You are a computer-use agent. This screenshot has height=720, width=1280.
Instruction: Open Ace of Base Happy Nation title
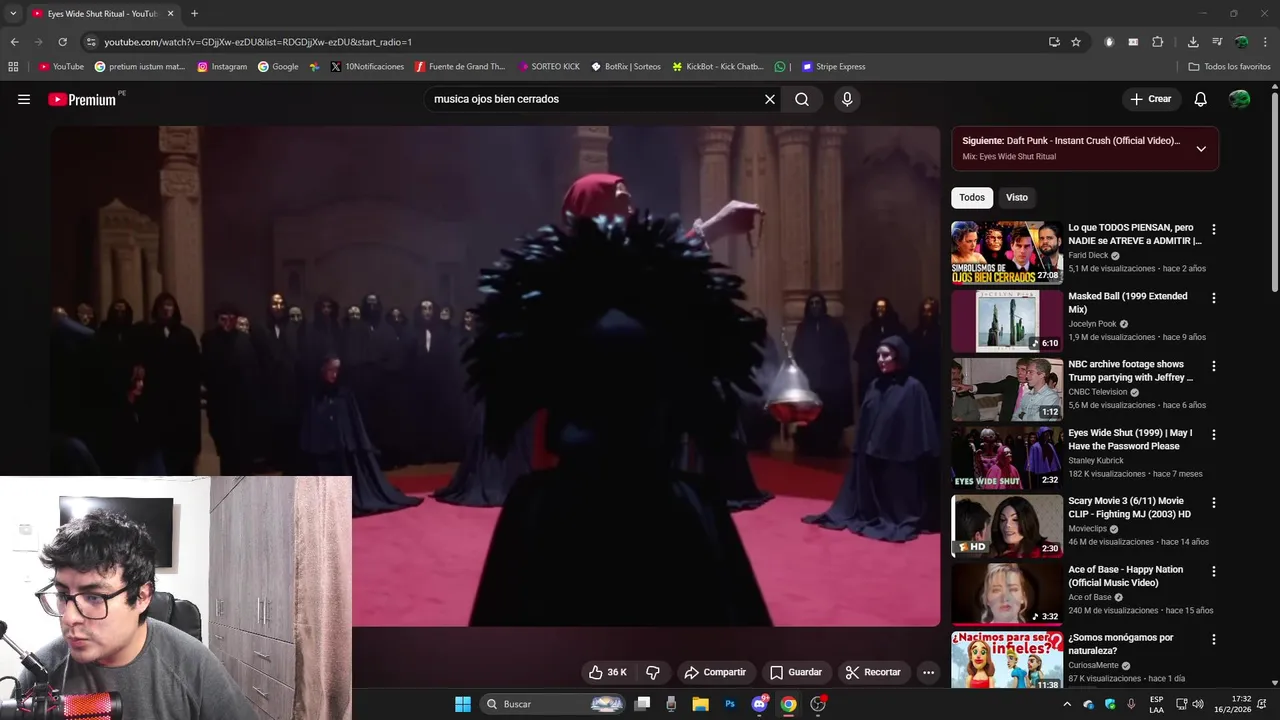[1125, 576]
